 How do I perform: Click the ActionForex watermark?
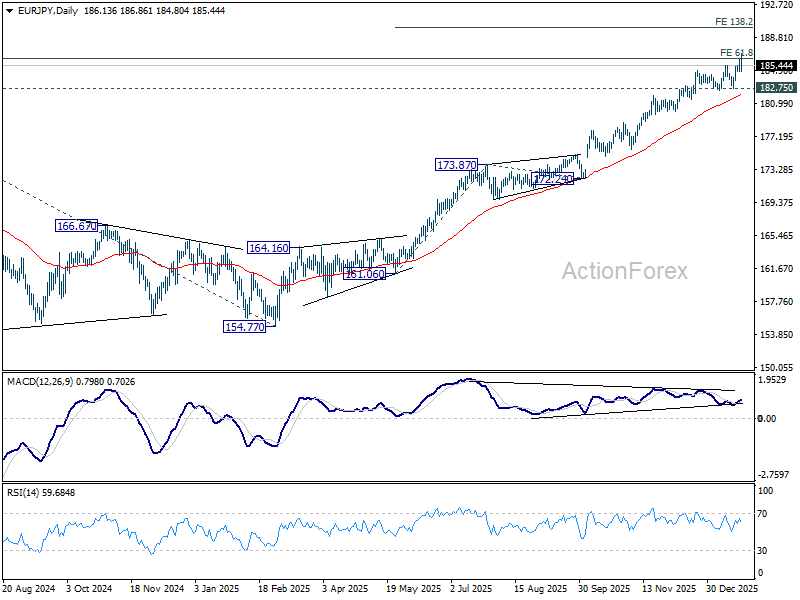(624, 271)
